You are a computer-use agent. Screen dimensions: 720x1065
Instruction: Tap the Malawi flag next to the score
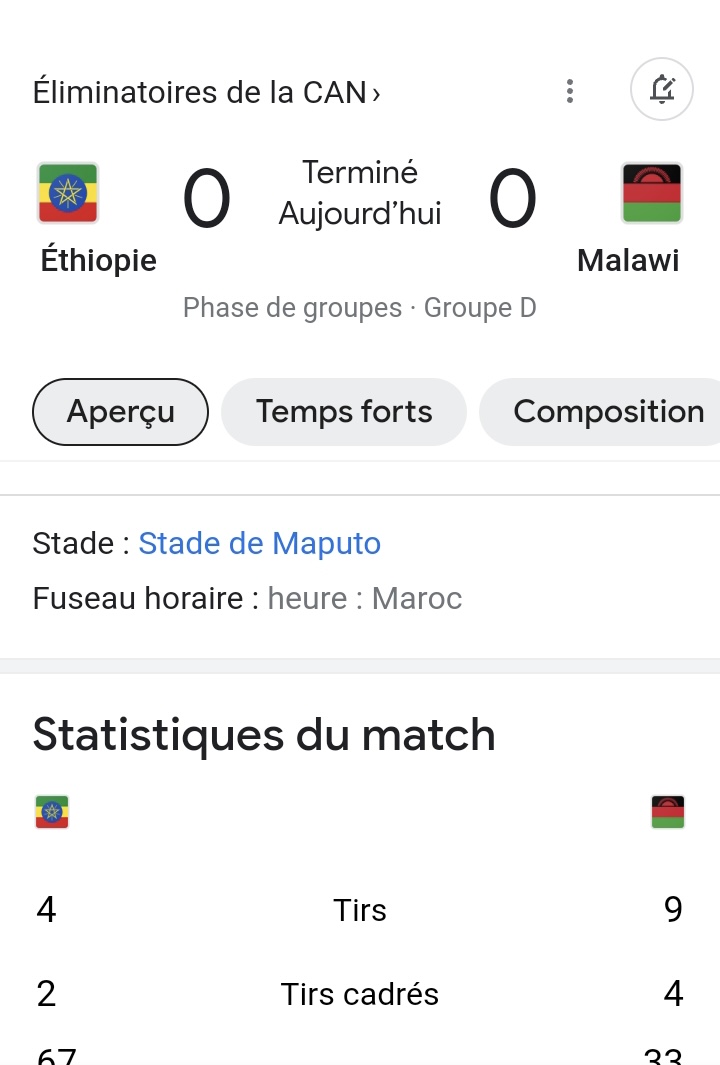point(652,193)
